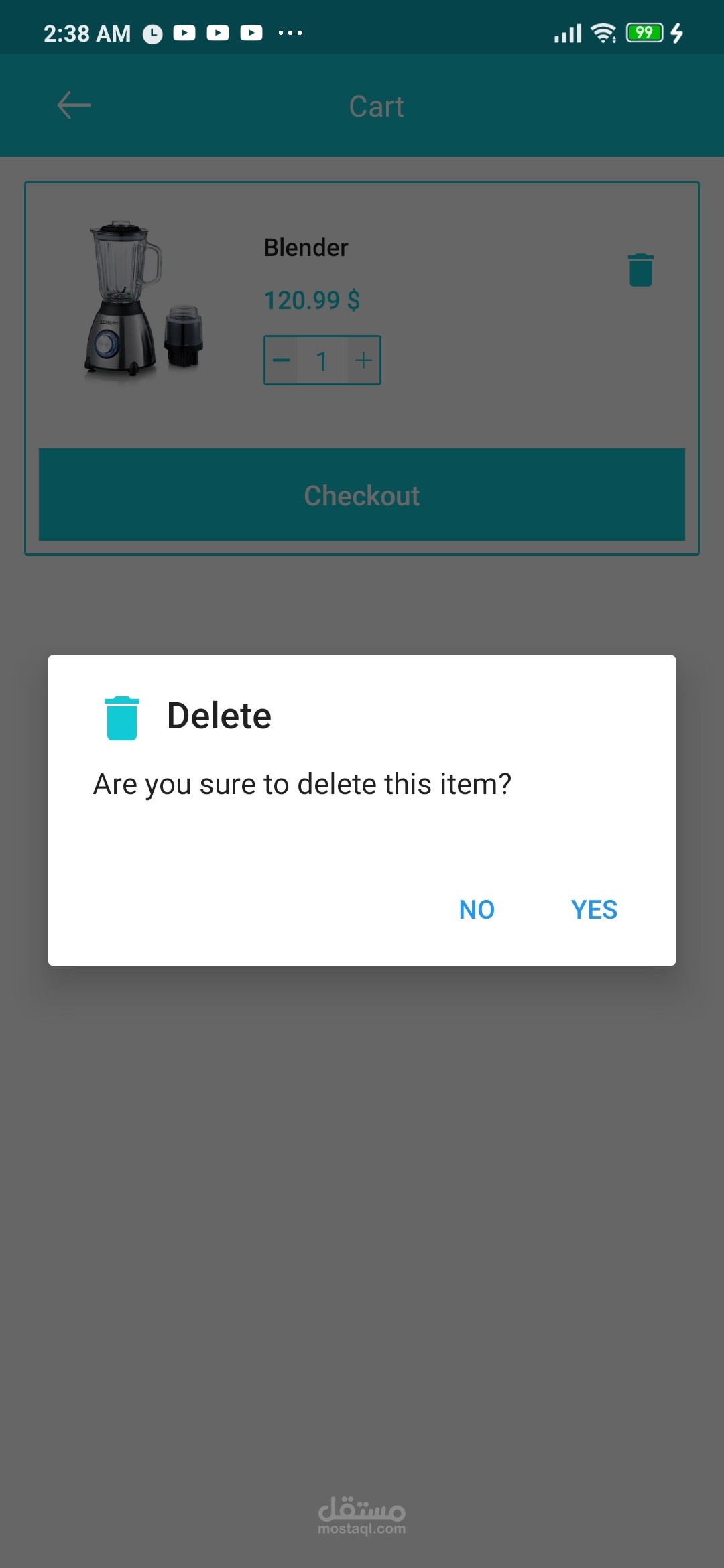This screenshot has height=1568, width=724.
Task: Increase Blender quantity with plus button
Action: coord(363,361)
